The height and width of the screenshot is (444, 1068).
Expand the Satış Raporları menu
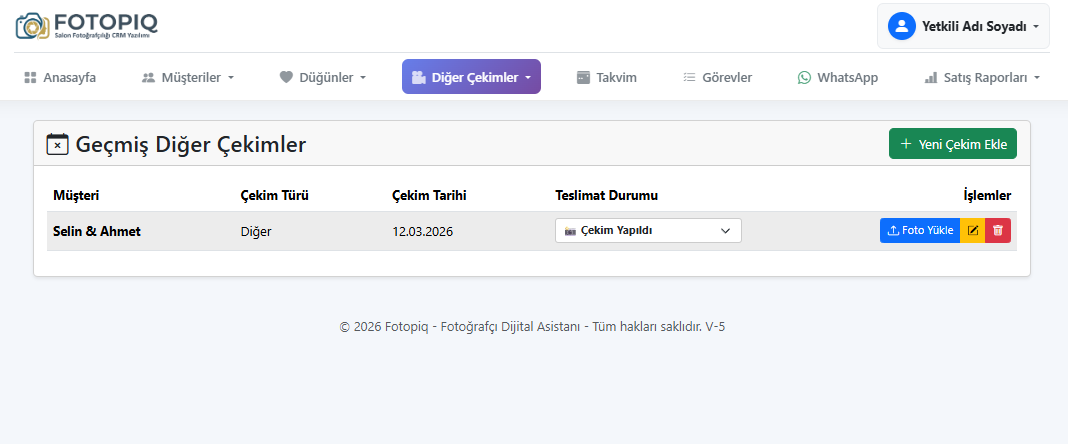coord(982,77)
